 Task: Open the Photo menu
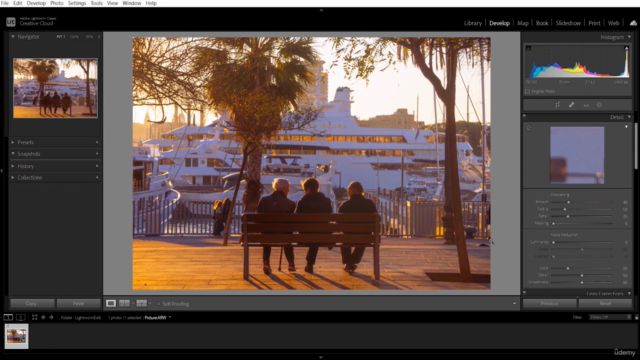click(57, 3)
